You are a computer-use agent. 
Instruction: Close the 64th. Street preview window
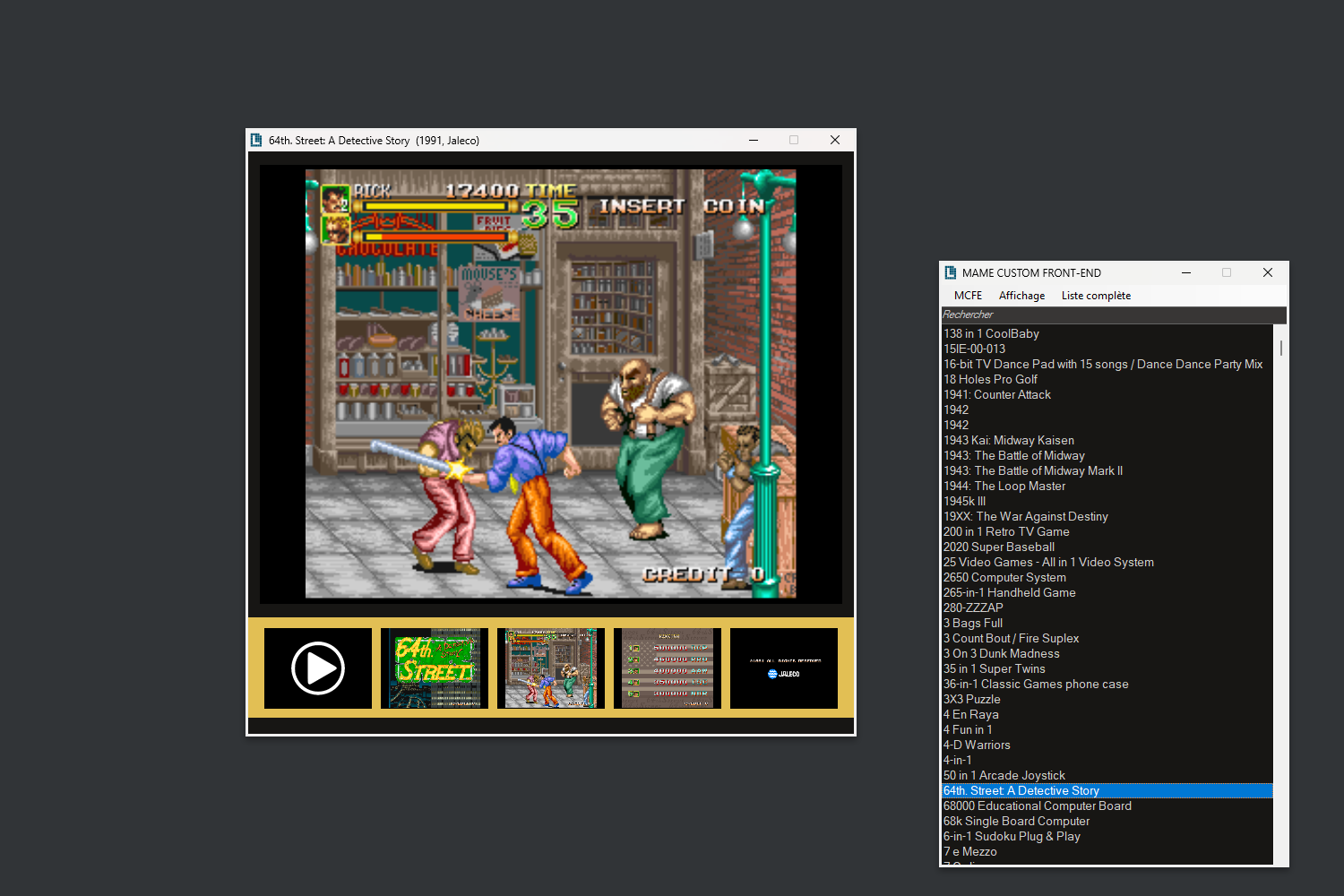click(x=835, y=140)
